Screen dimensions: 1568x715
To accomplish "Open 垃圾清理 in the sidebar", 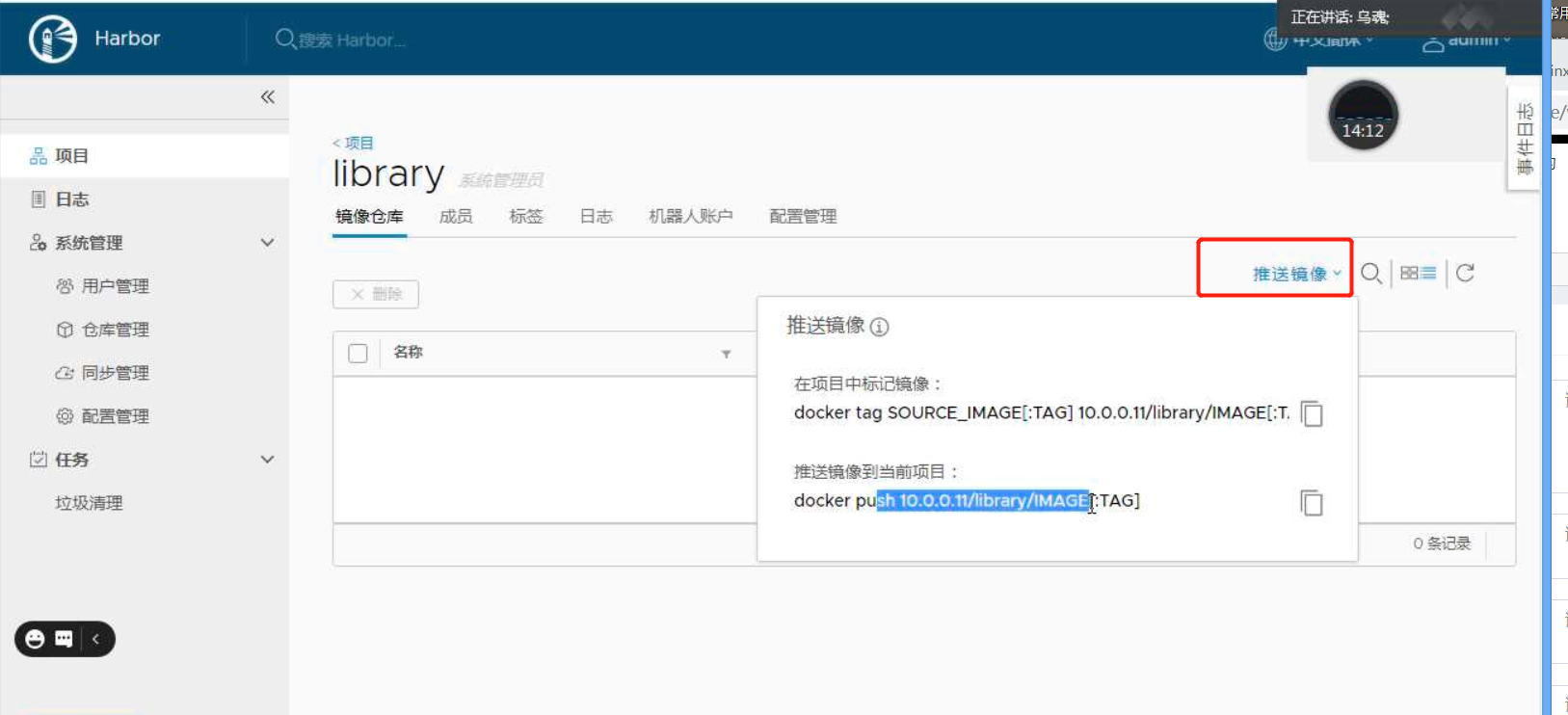I will [89, 503].
